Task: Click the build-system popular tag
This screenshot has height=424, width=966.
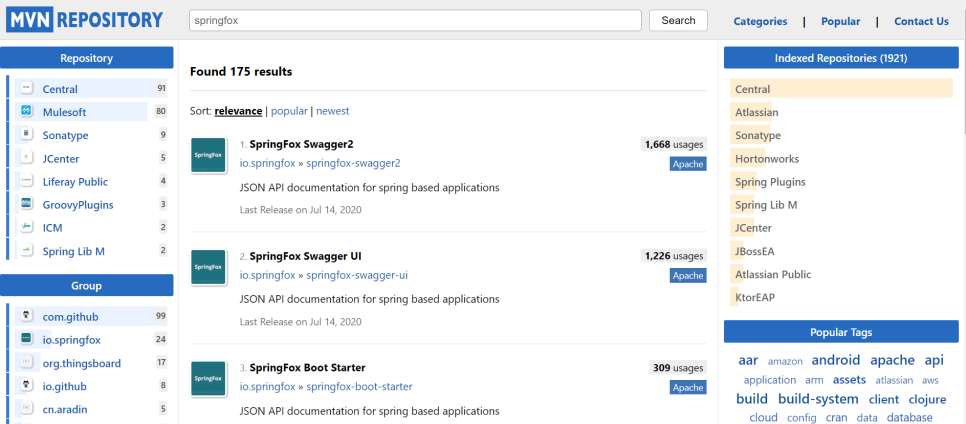Action: [x=818, y=399]
